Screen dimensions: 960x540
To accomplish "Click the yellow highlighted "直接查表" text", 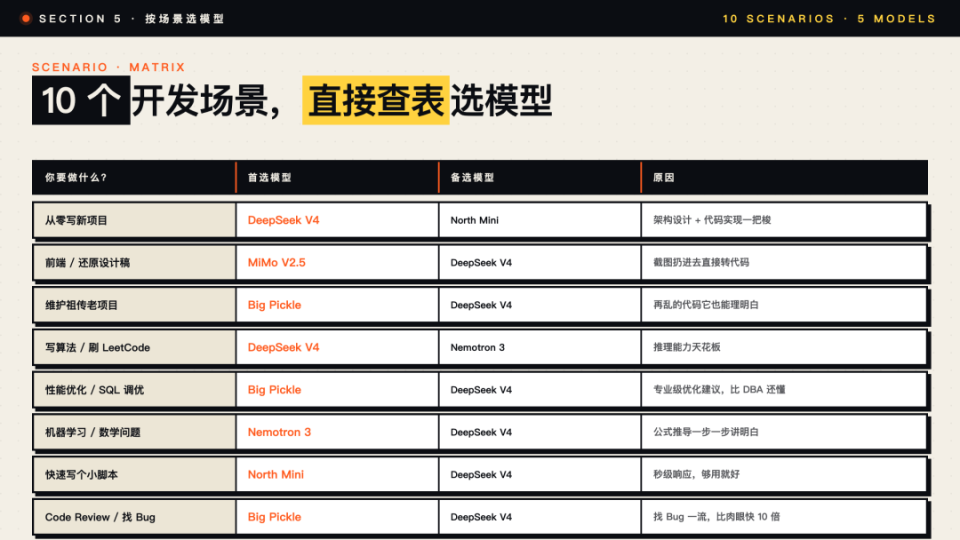I will pos(376,100).
